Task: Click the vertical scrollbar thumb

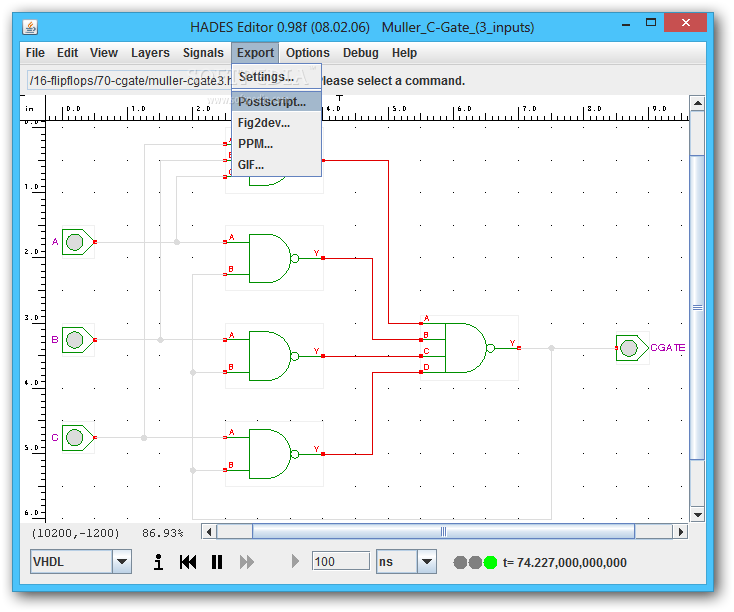Action: coord(697,308)
